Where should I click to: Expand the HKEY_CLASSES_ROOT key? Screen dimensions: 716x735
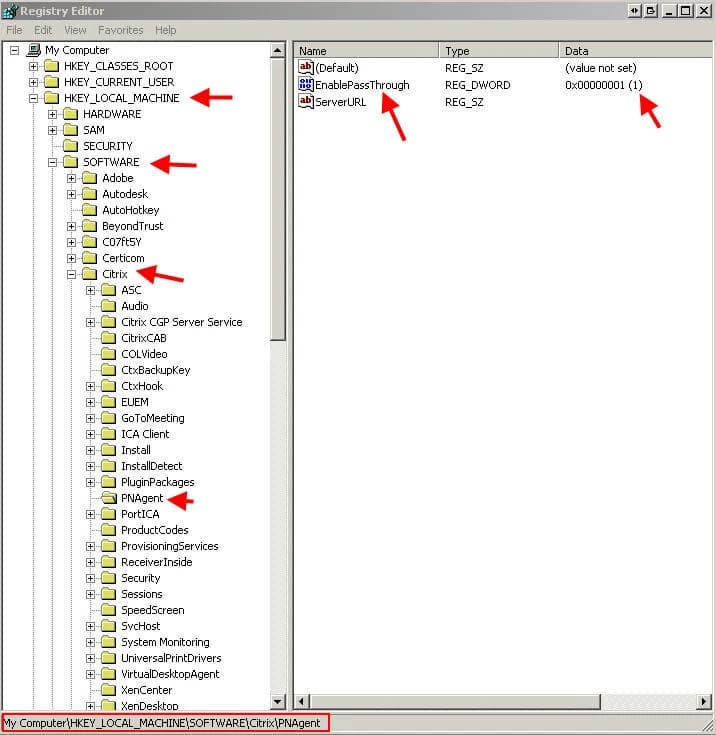click(33, 67)
